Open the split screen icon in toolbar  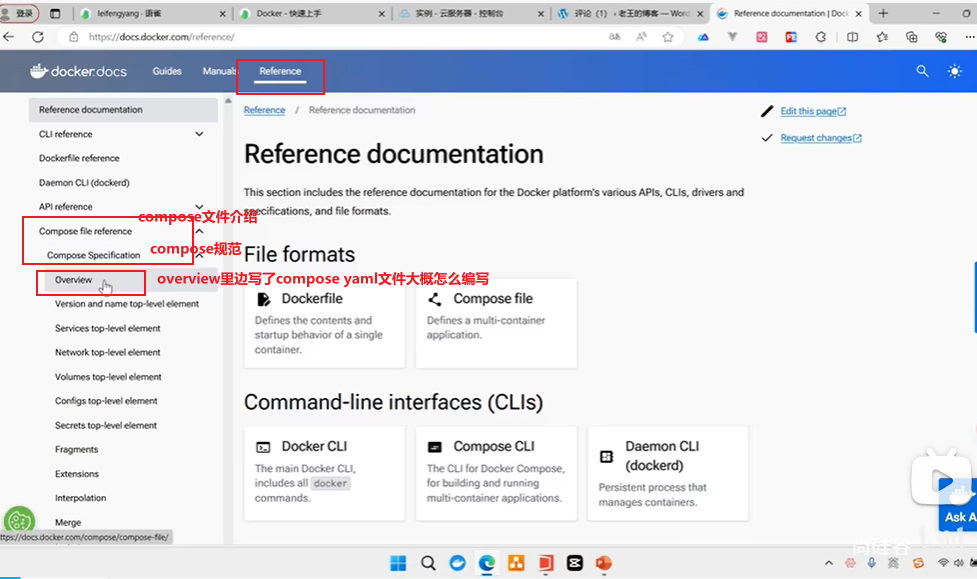point(852,37)
